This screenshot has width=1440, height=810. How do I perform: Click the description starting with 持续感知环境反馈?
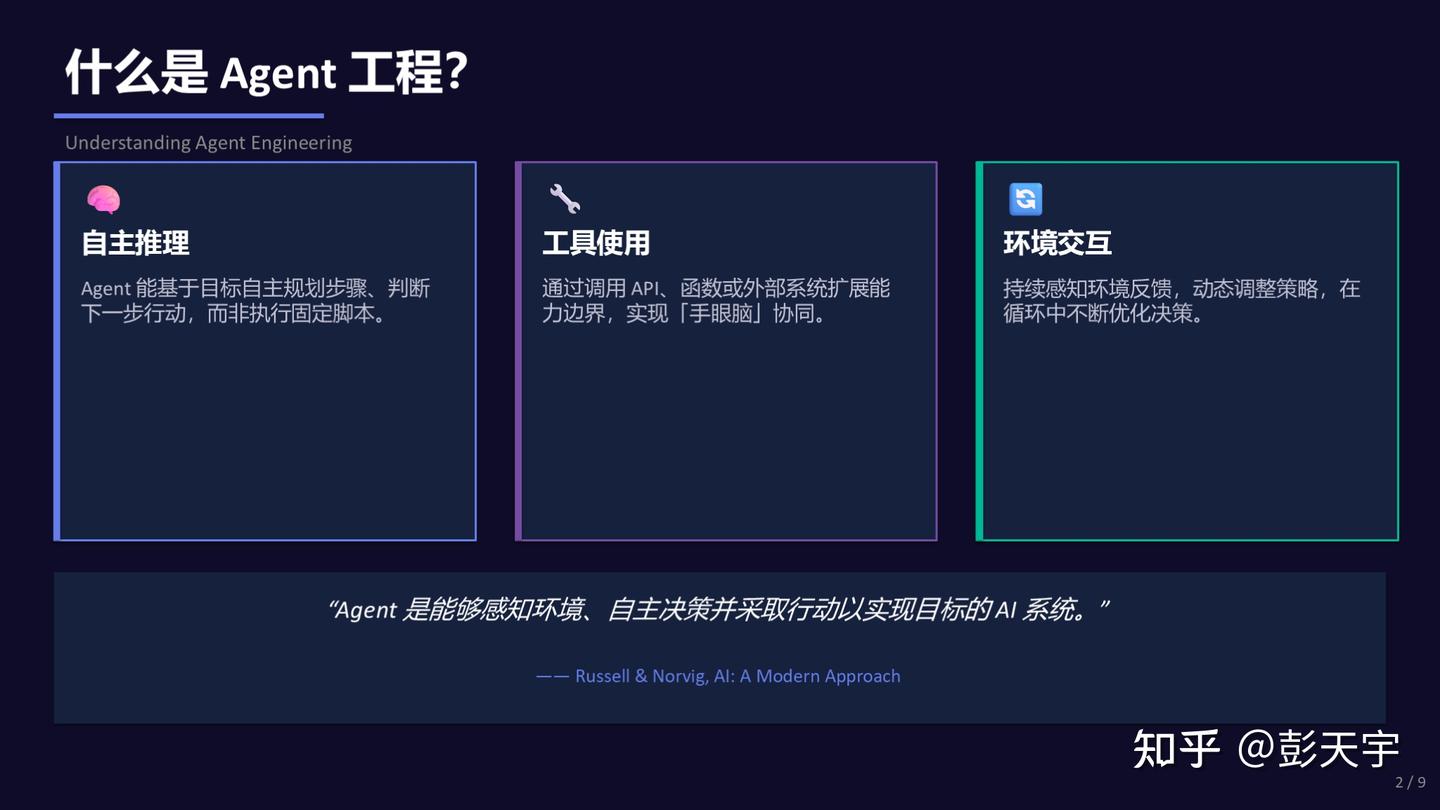pyautogui.click(x=1182, y=301)
